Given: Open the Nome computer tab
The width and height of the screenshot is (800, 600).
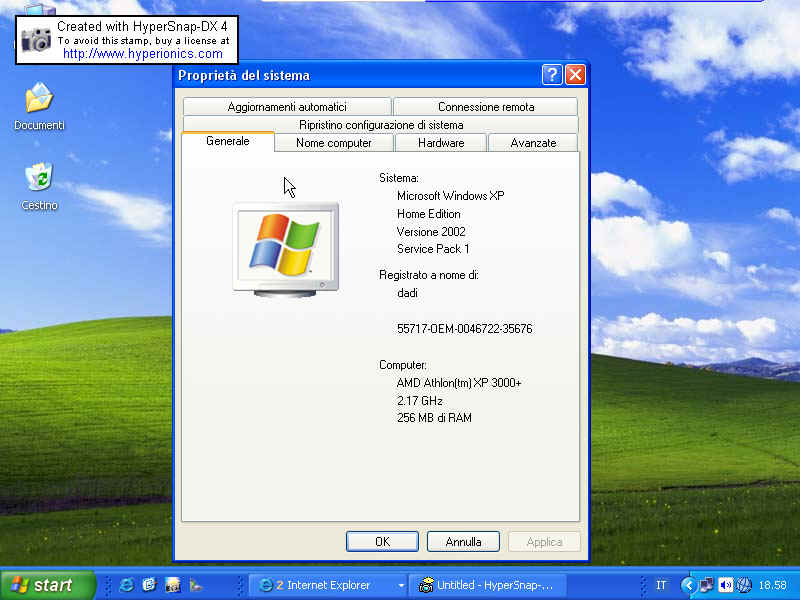Looking at the screenshot, I should click(334, 143).
